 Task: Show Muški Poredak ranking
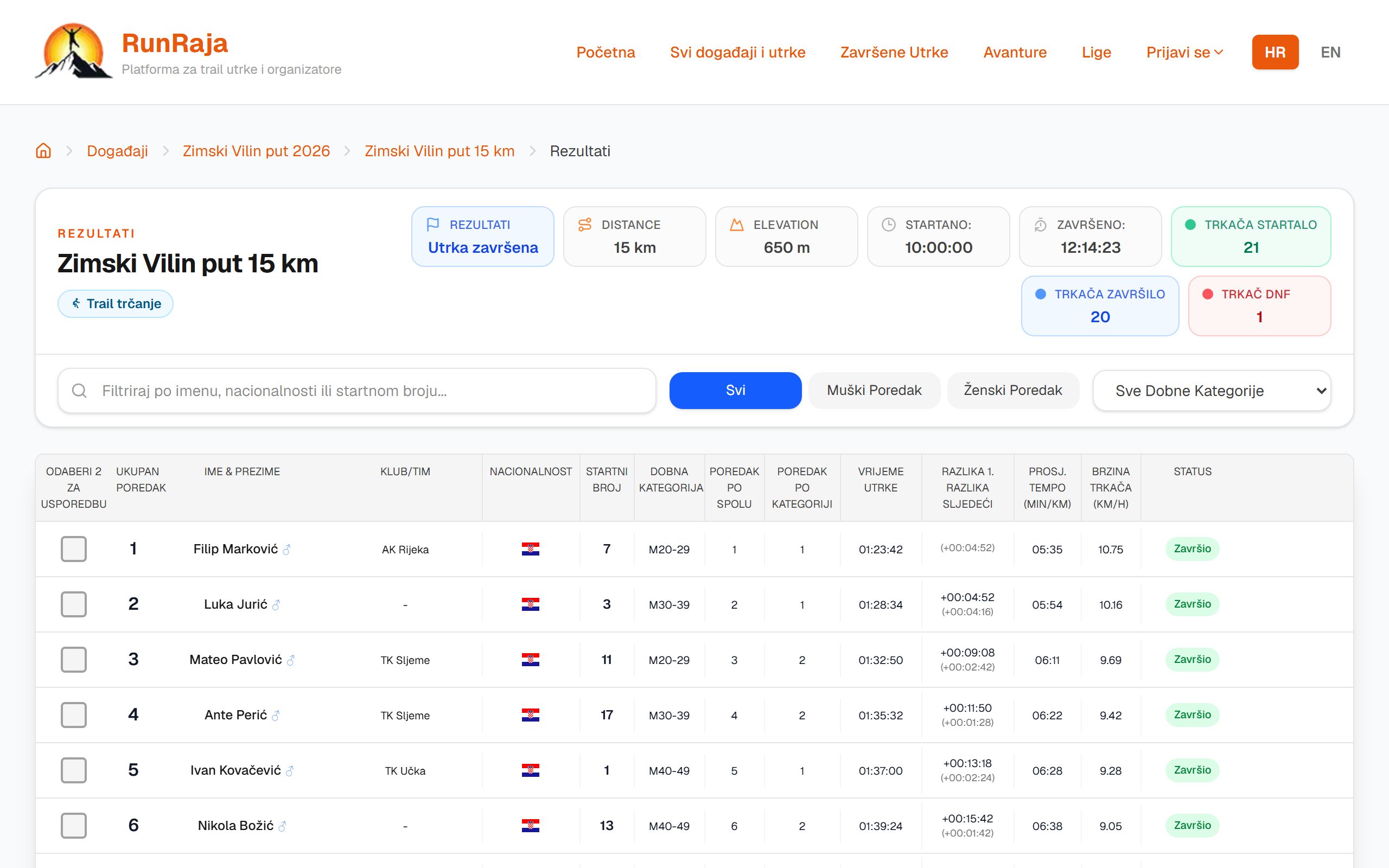(x=874, y=391)
